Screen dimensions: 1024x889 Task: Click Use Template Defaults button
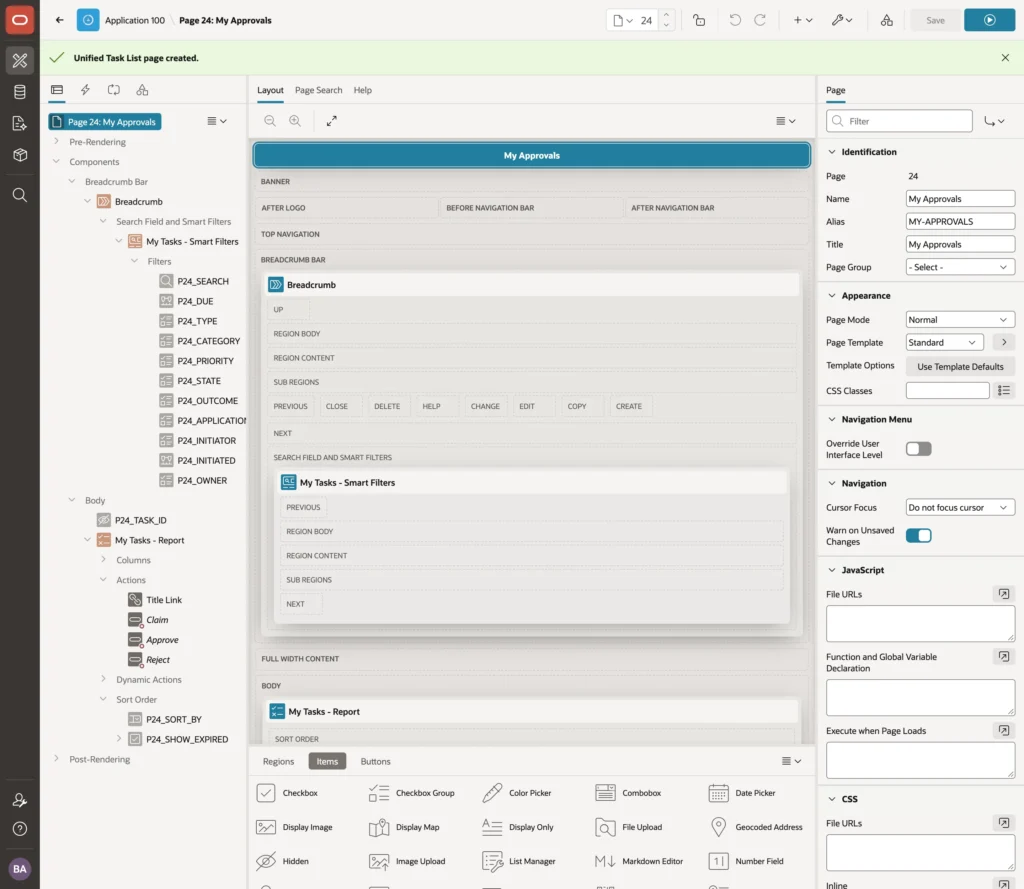(960, 366)
